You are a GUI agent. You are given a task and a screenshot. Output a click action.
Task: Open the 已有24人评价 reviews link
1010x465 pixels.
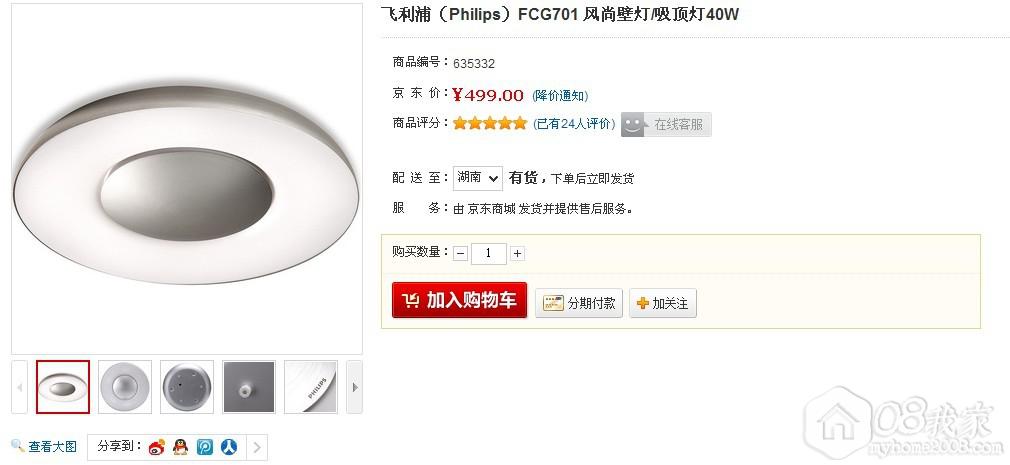click(574, 124)
